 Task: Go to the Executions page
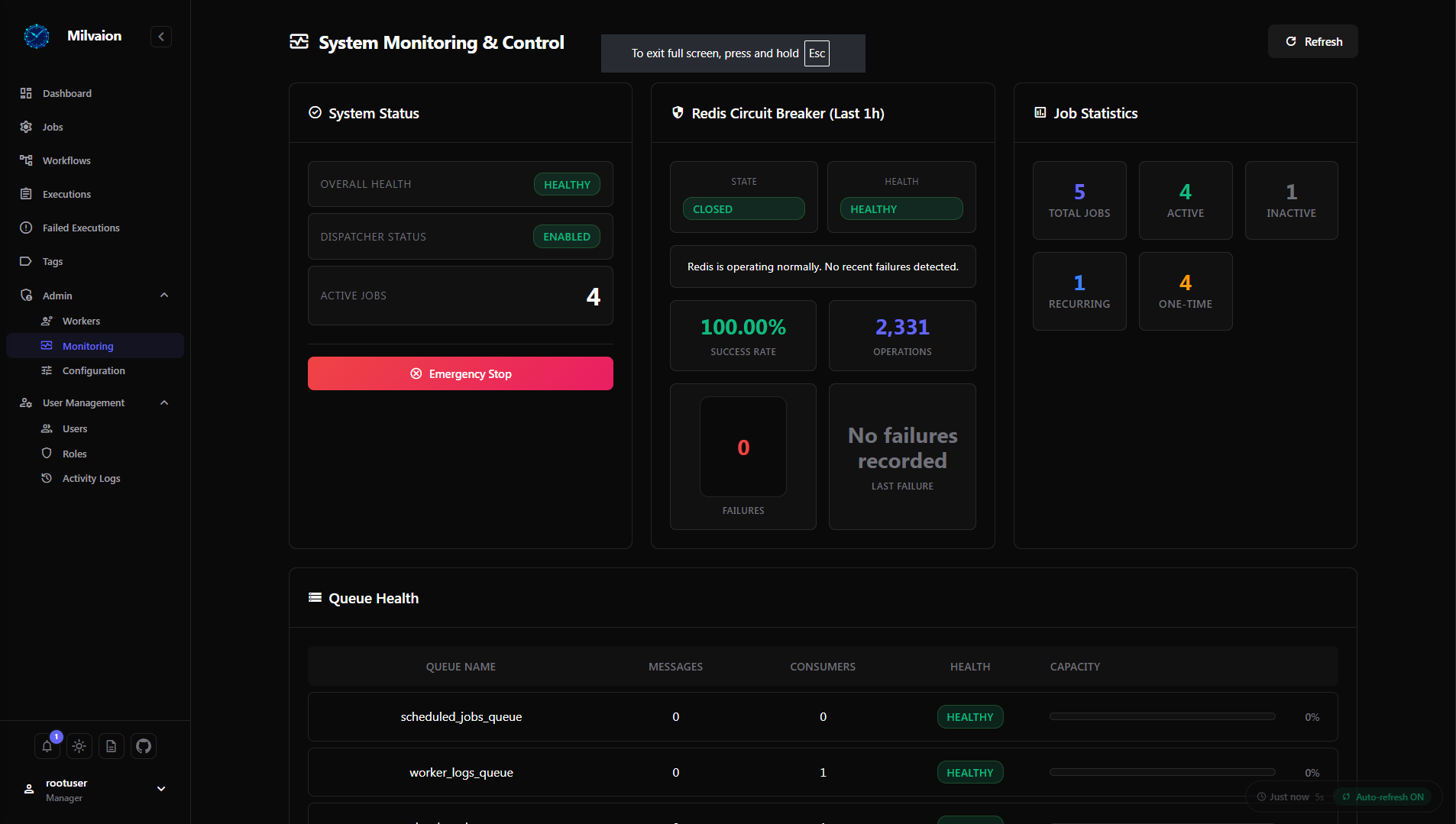pyautogui.click(x=66, y=194)
